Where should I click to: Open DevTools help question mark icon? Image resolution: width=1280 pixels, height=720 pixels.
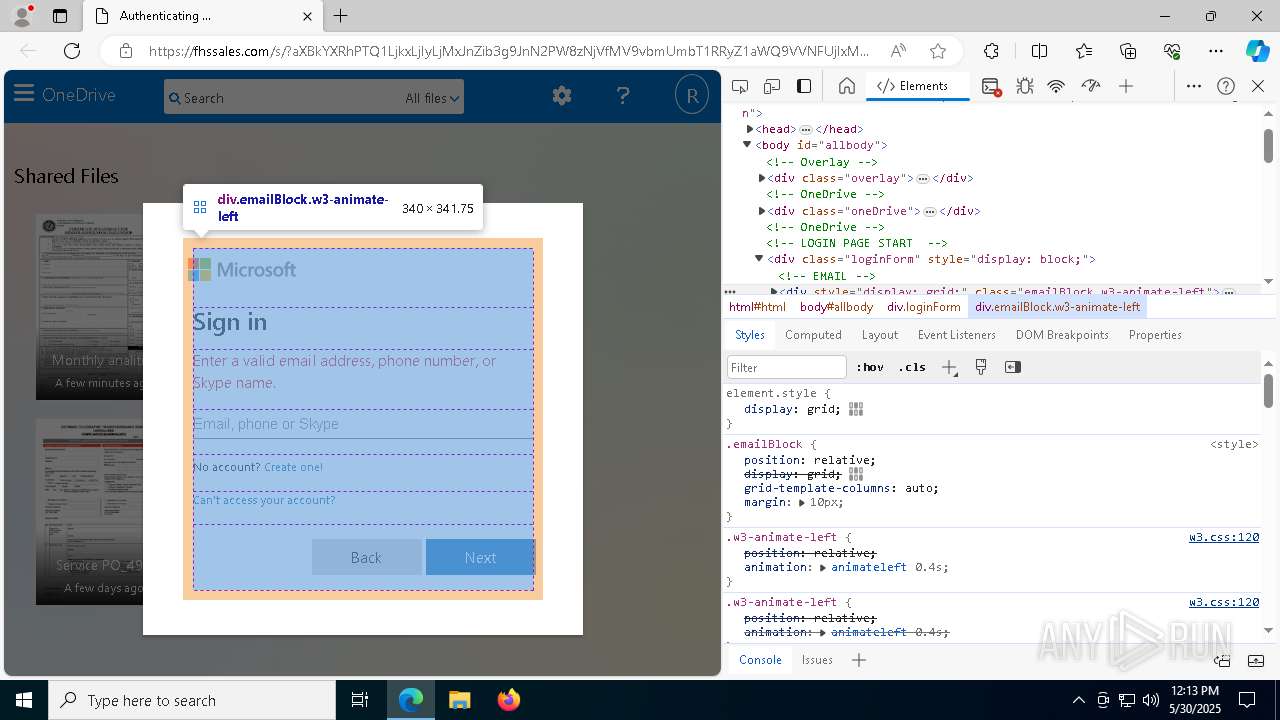click(x=1226, y=86)
